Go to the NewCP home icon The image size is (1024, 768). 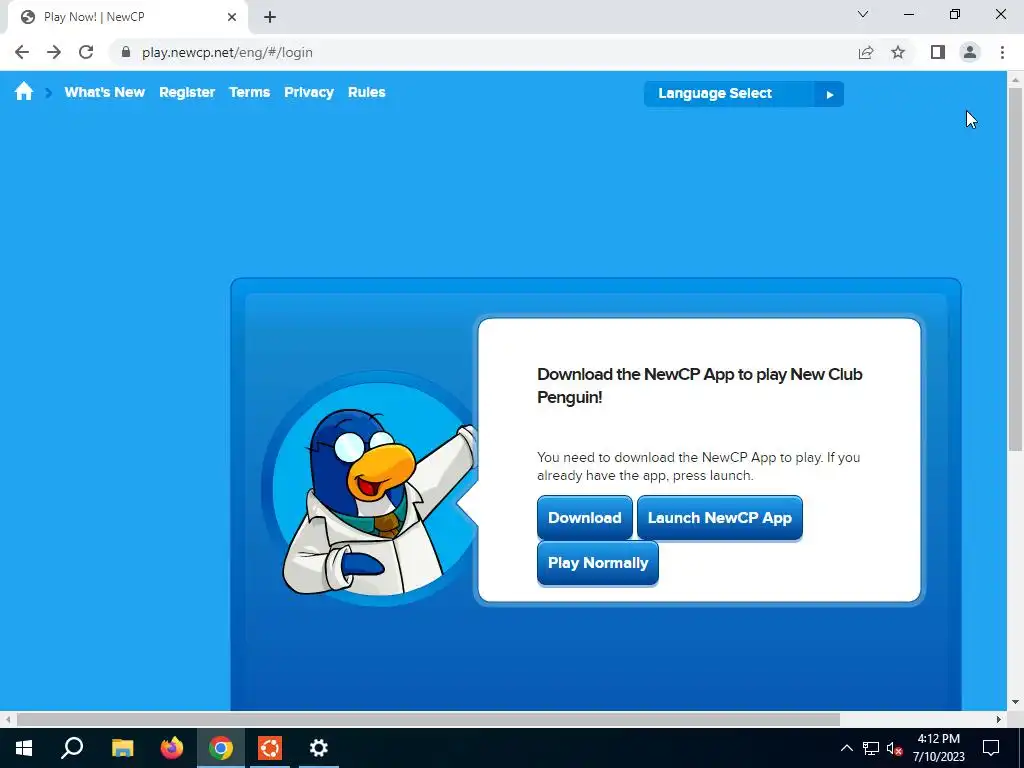pos(24,91)
